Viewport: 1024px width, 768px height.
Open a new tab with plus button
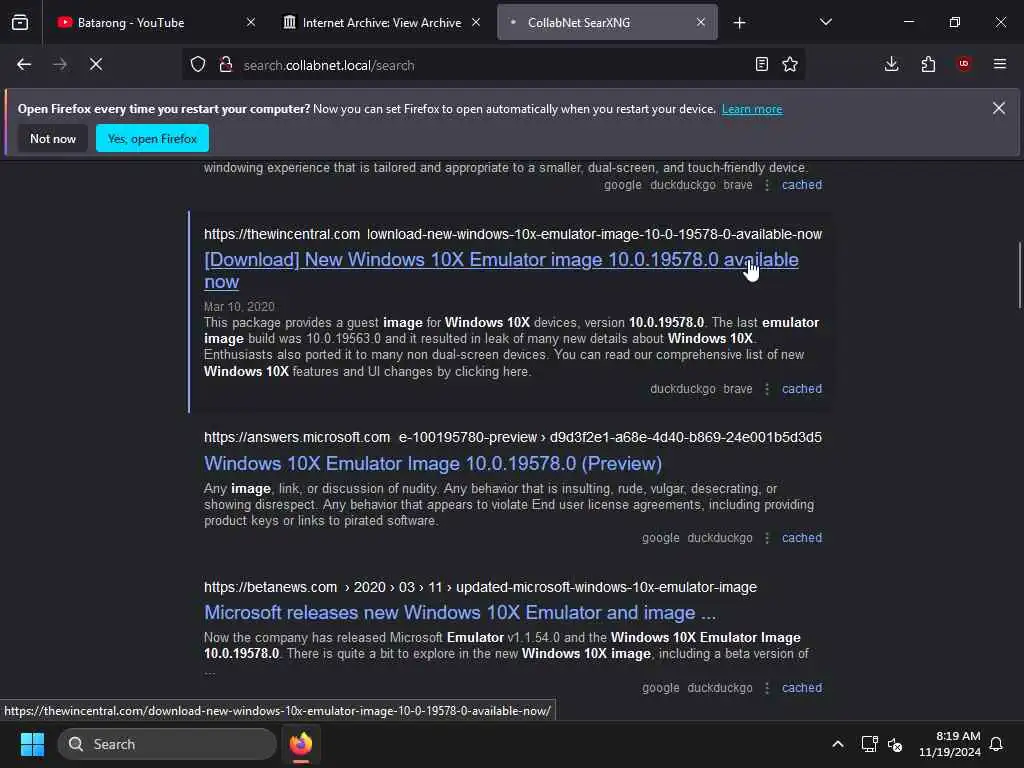pos(739,23)
